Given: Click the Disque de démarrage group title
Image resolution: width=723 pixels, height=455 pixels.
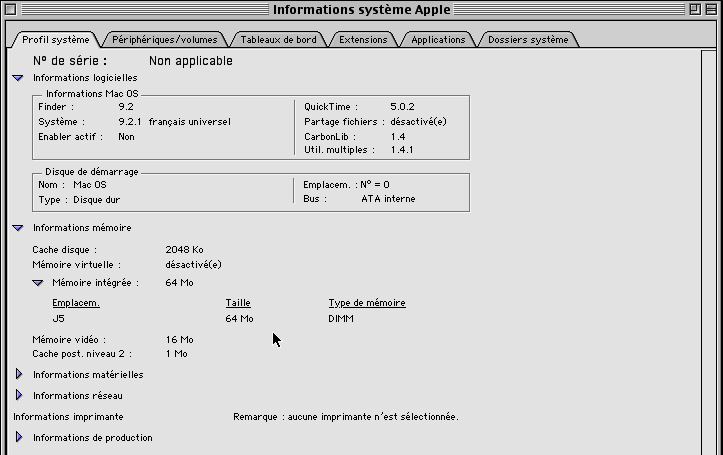Looking at the screenshot, I should (92, 171).
